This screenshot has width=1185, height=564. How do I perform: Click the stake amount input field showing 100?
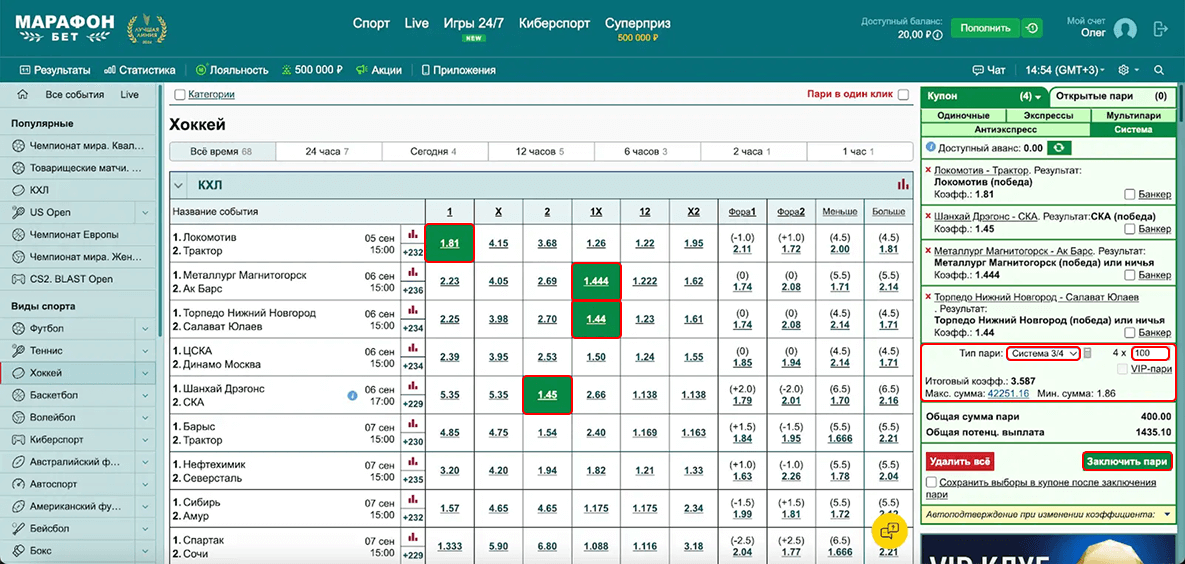pyautogui.click(x=1150, y=354)
